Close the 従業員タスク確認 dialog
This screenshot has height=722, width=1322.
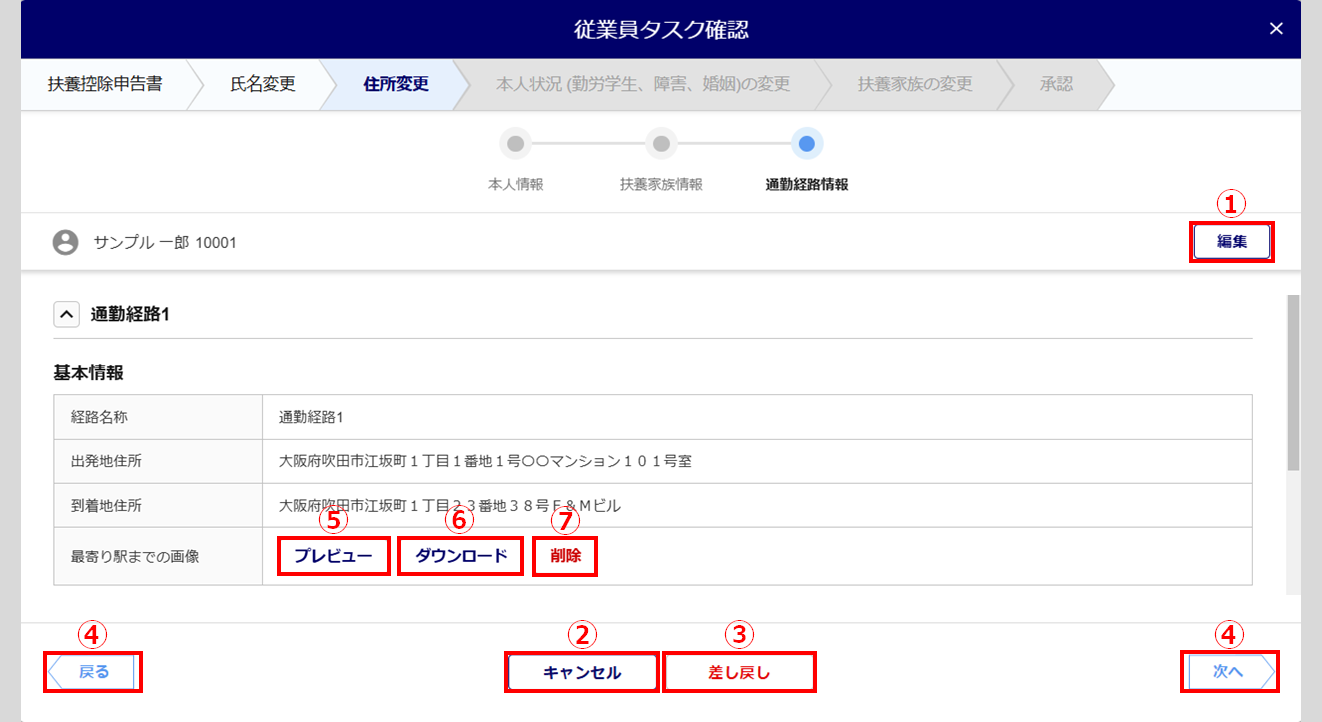[1275, 29]
